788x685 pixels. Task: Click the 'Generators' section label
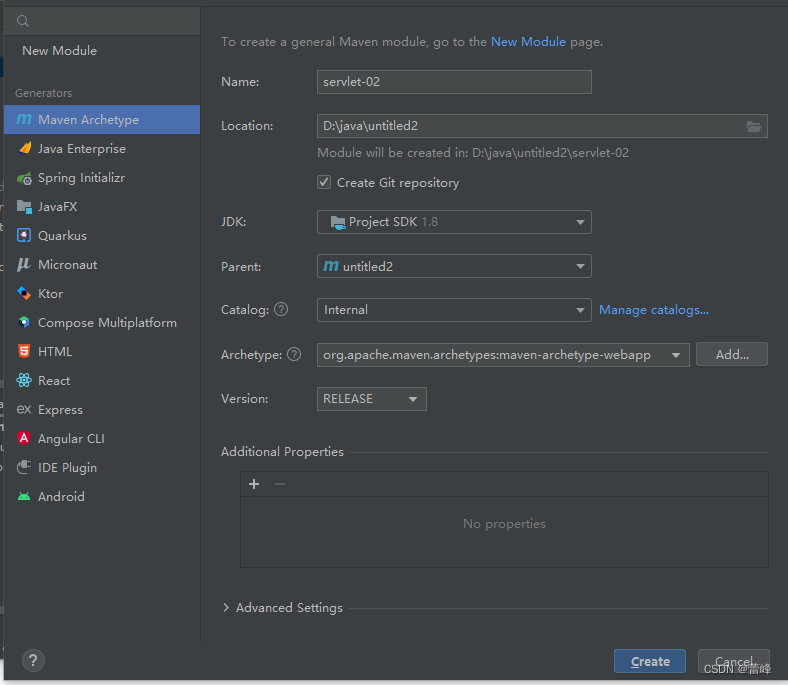pos(44,93)
